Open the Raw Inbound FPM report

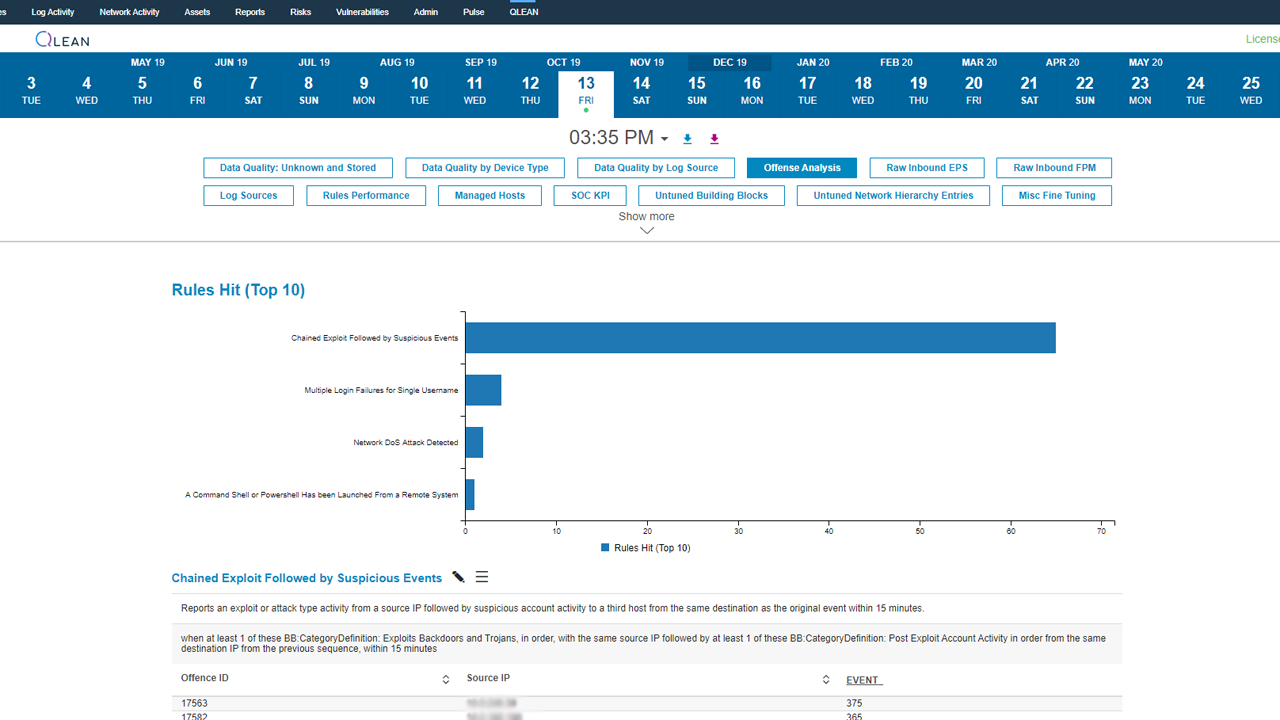click(1055, 168)
